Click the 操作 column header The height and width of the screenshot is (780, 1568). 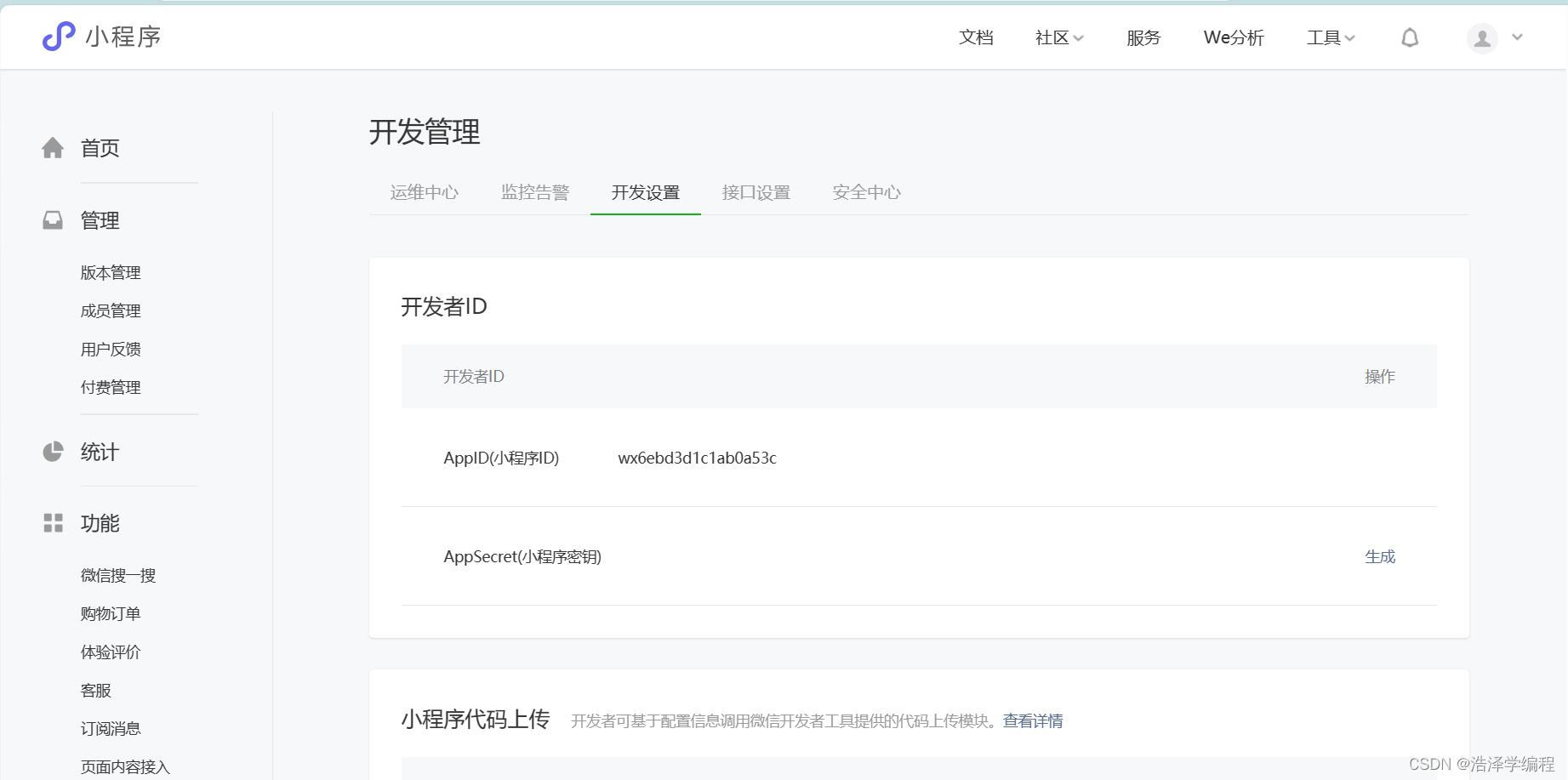(x=1380, y=376)
